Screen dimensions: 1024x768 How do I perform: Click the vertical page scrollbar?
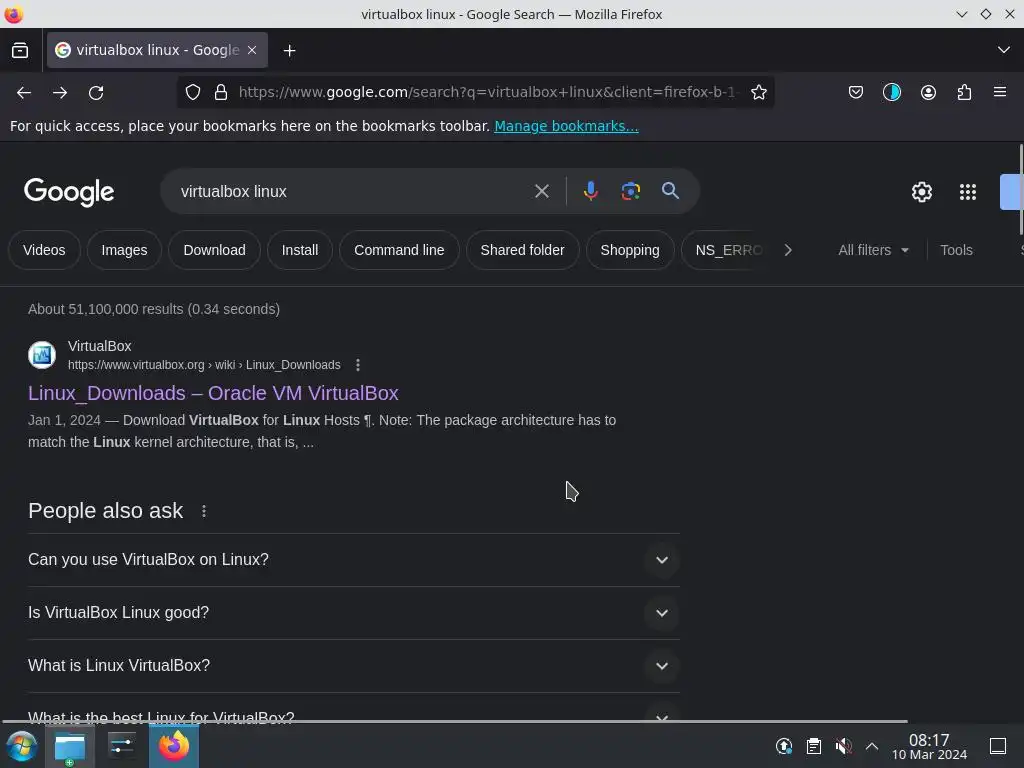pos(1020,189)
